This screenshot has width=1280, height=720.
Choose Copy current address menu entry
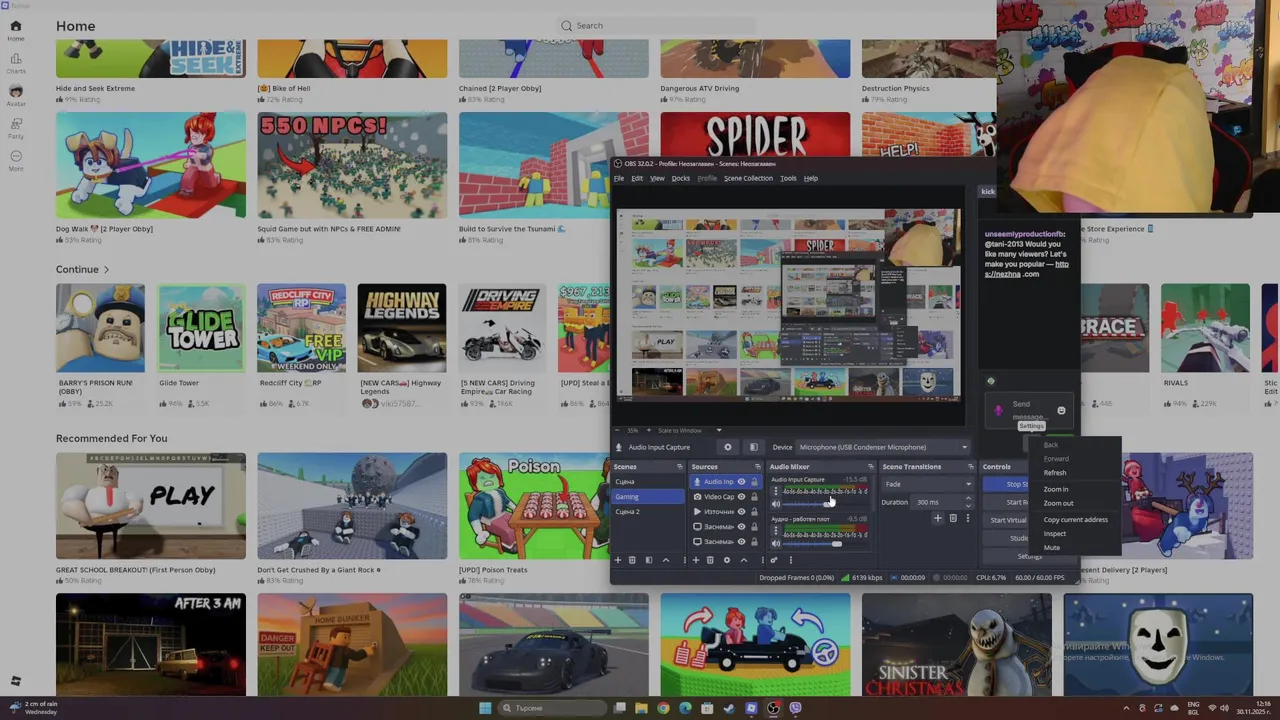pyautogui.click(x=1075, y=520)
